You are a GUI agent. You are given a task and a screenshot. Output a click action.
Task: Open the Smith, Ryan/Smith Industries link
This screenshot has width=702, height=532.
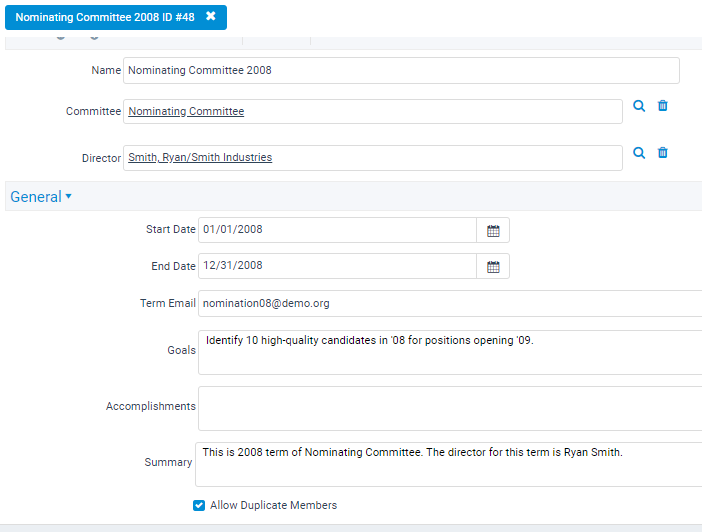click(200, 157)
